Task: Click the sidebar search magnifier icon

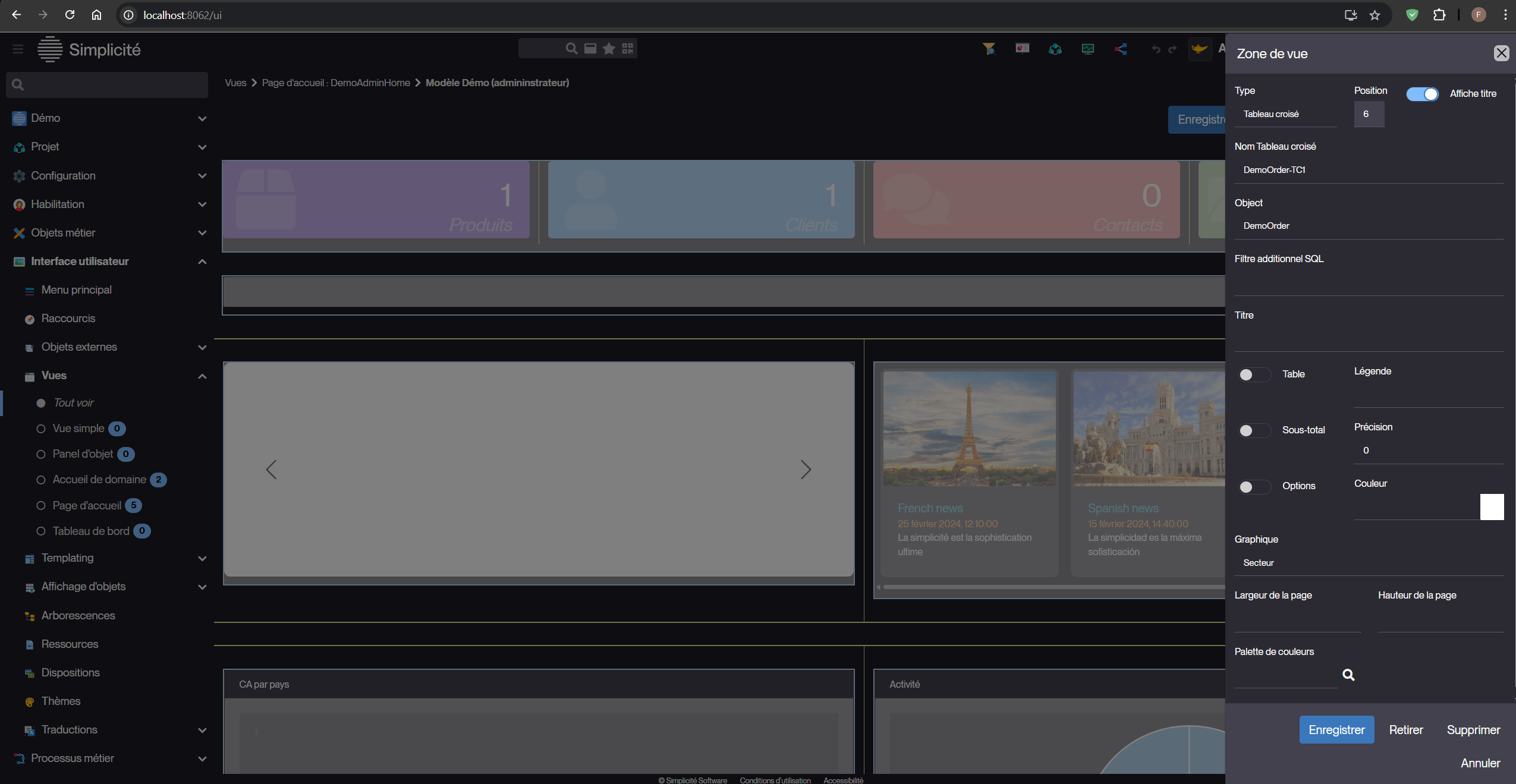Action: [18, 85]
